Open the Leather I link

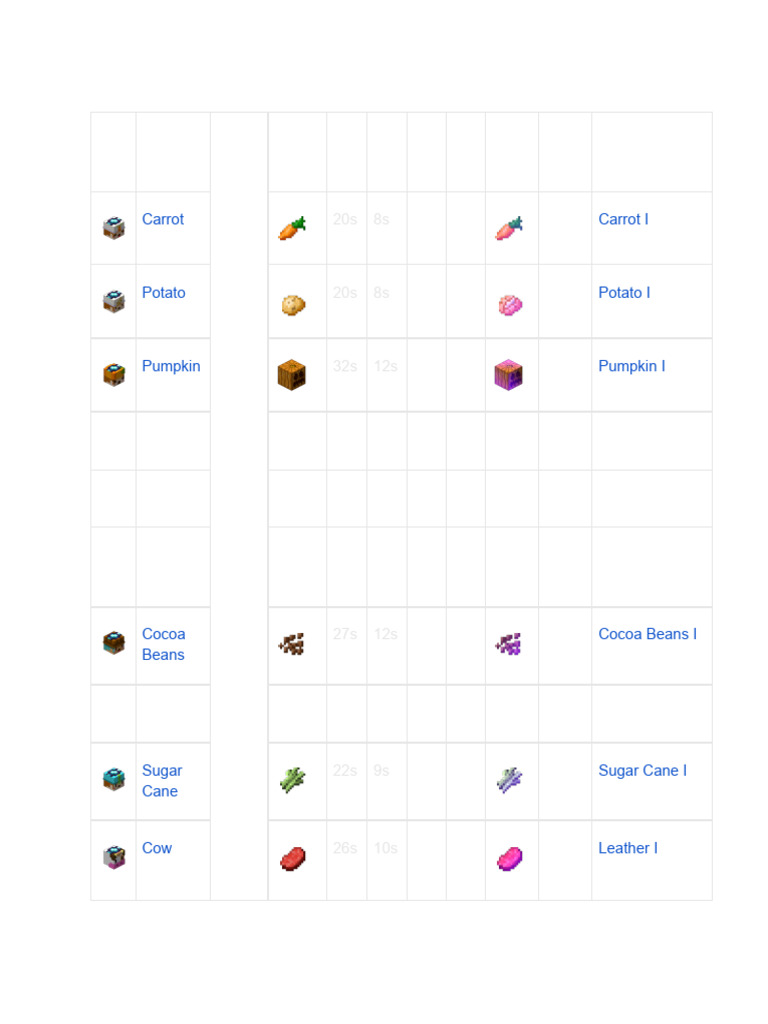coord(628,848)
